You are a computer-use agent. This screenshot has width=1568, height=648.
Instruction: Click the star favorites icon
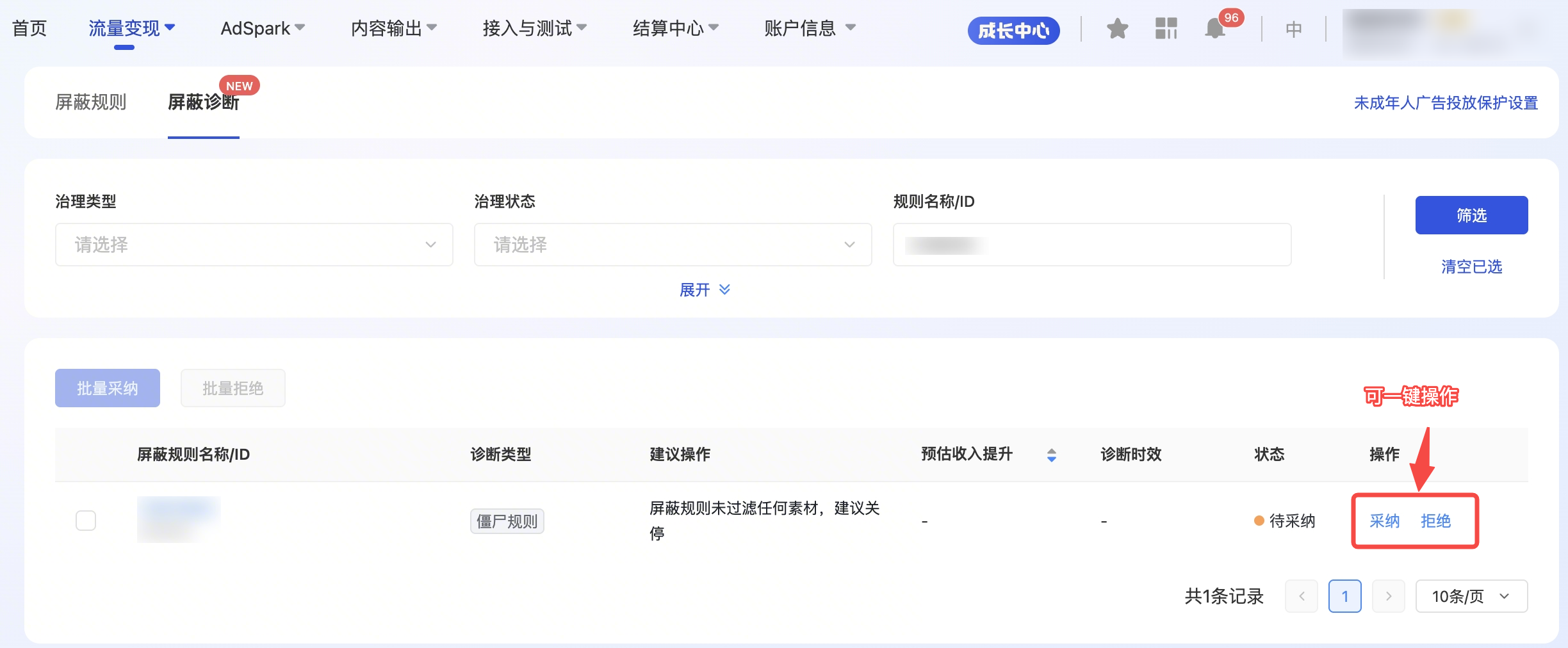coord(1117,29)
